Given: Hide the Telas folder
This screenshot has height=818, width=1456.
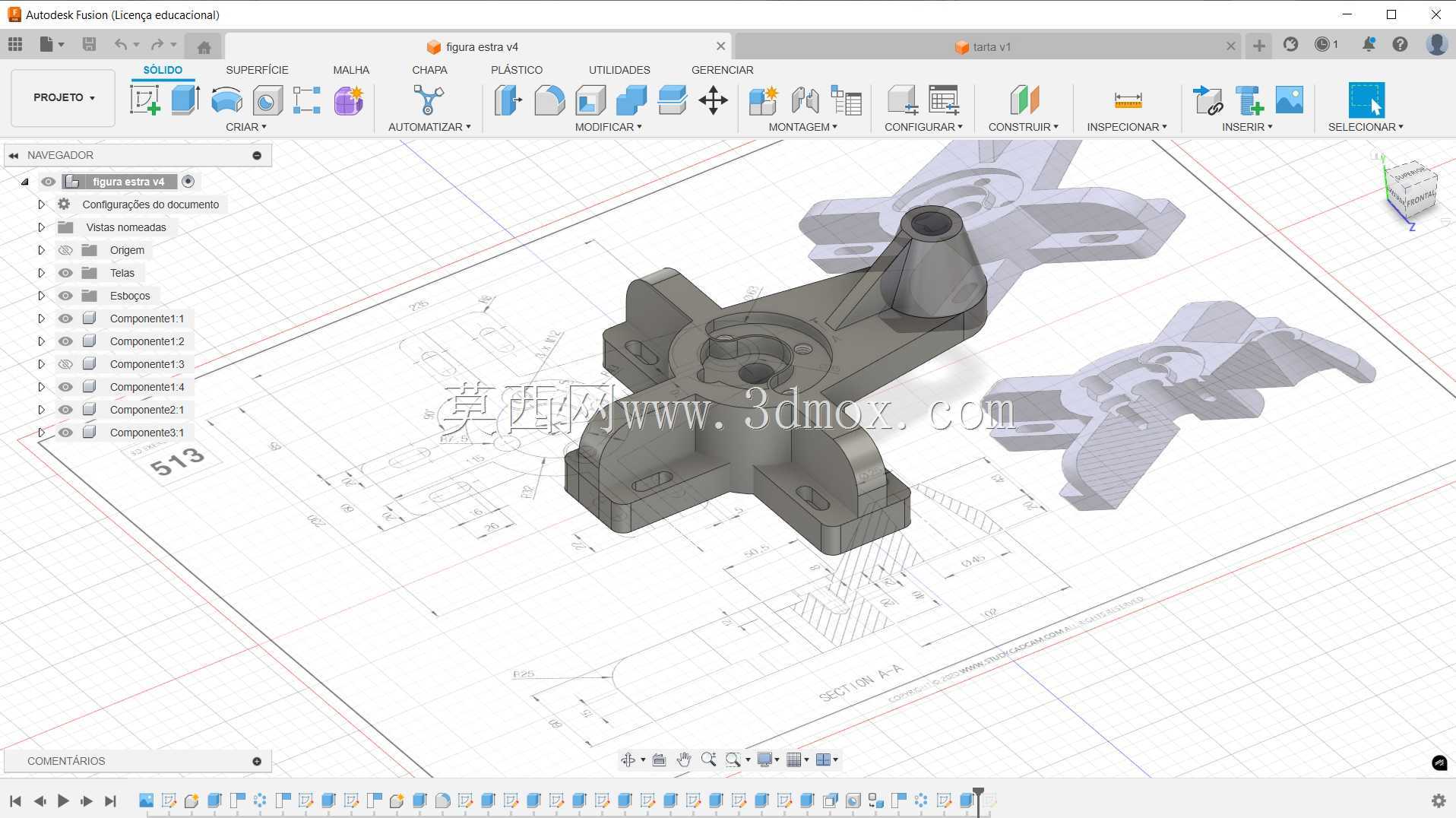Looking at the screenshot, I should 65,273.
